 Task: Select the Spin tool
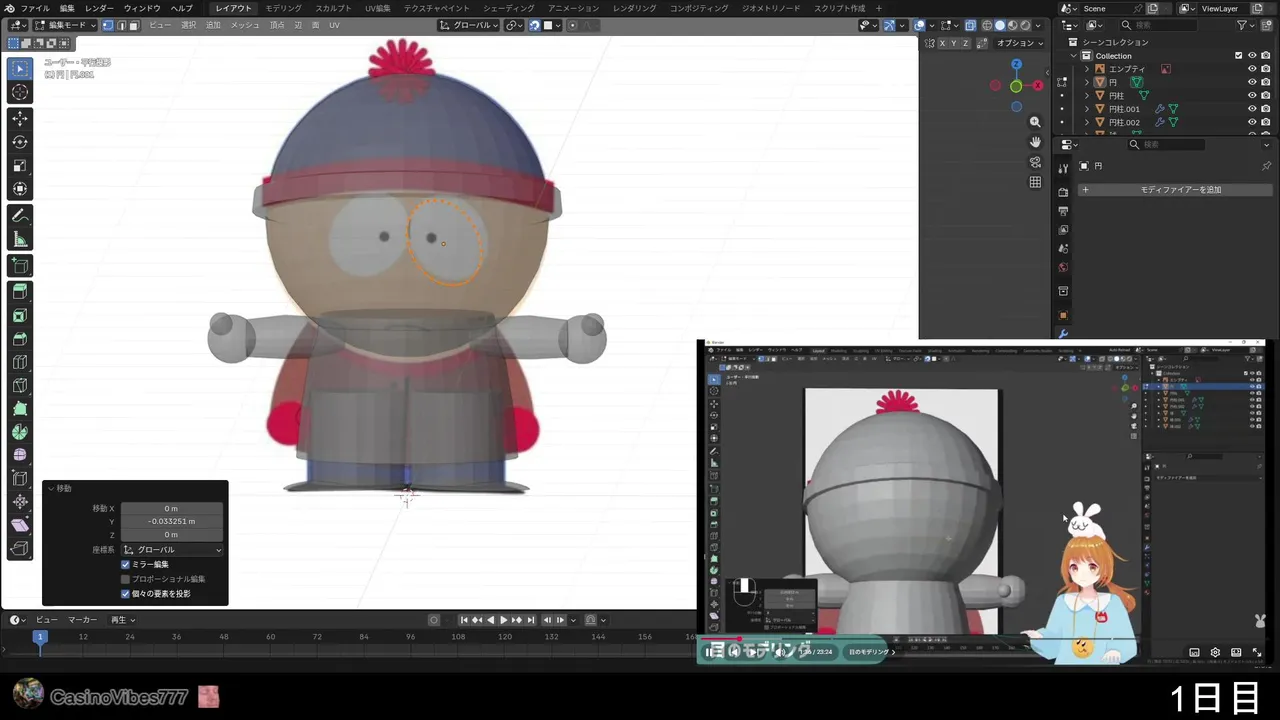coord(20,433)
